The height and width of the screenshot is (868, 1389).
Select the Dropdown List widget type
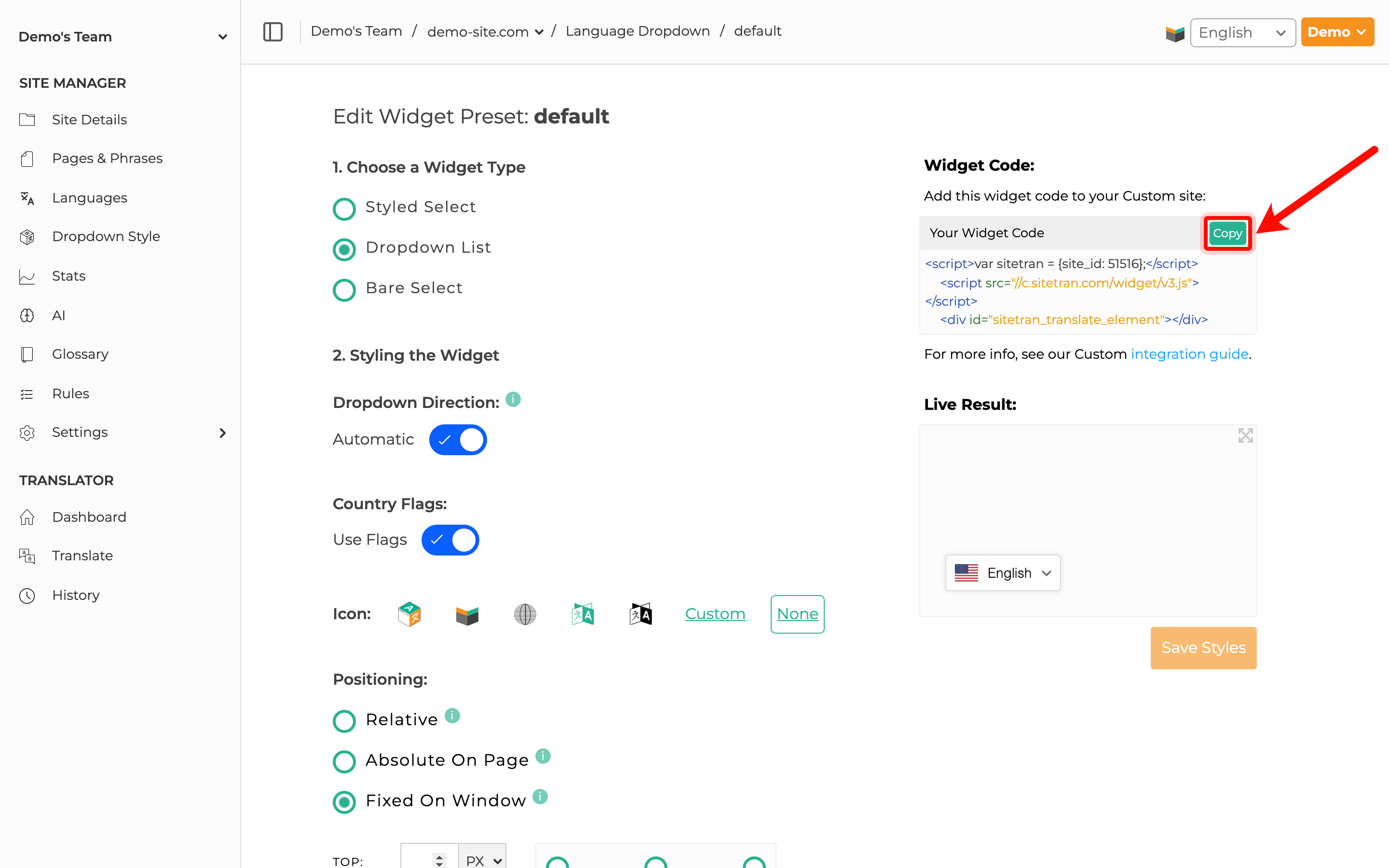pyautogui.click(x=344, y=250)
